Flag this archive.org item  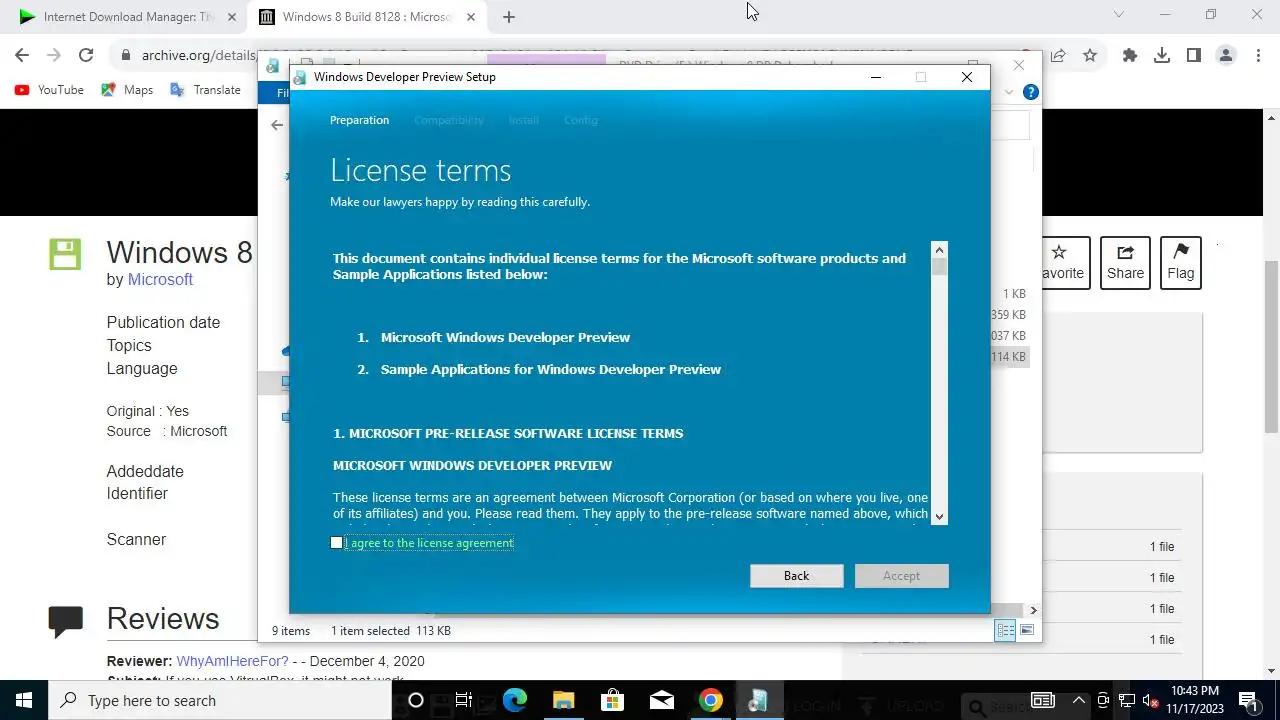click(x=1180, y=263)
